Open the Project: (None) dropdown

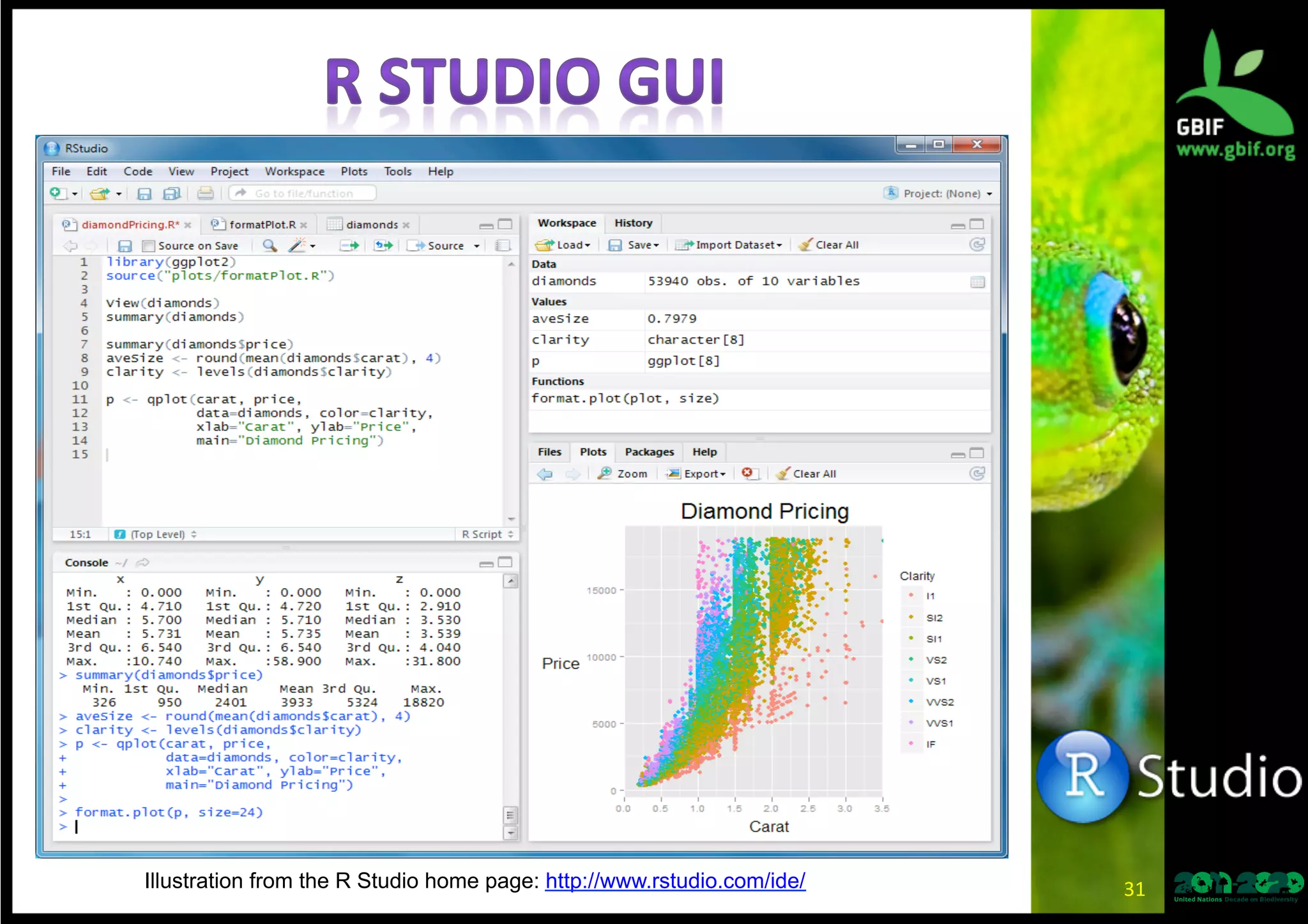pyautogui.click(x=939, y=193)
